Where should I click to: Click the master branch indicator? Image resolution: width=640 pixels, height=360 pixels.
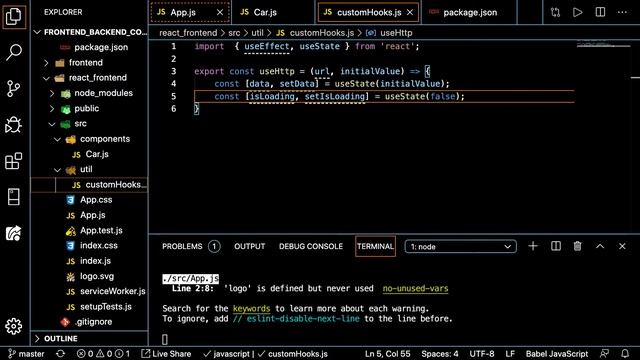coord(26,354)
